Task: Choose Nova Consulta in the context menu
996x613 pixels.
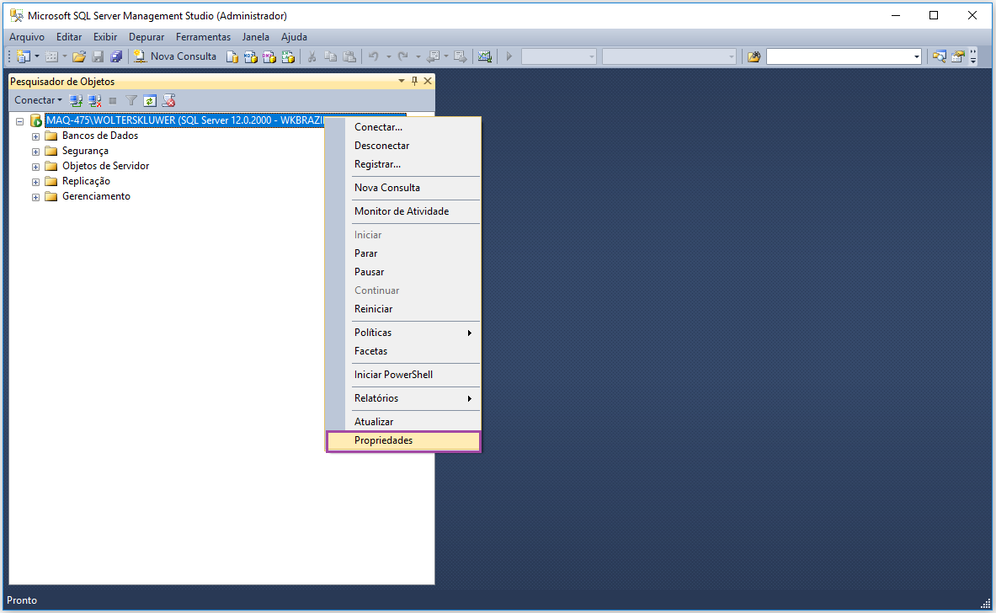Action: [403, 187]
